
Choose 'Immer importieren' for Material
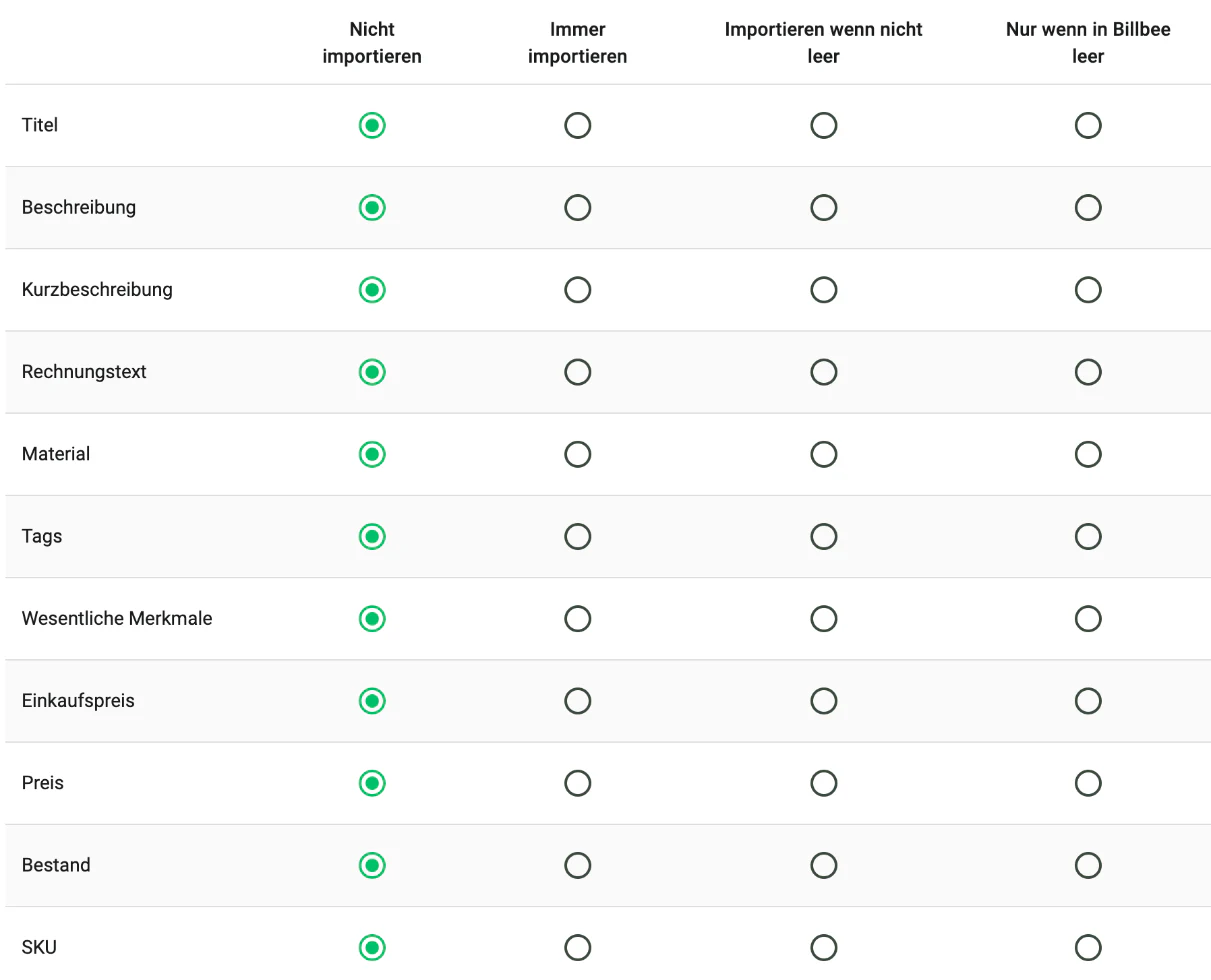click(x=578, y=454)
